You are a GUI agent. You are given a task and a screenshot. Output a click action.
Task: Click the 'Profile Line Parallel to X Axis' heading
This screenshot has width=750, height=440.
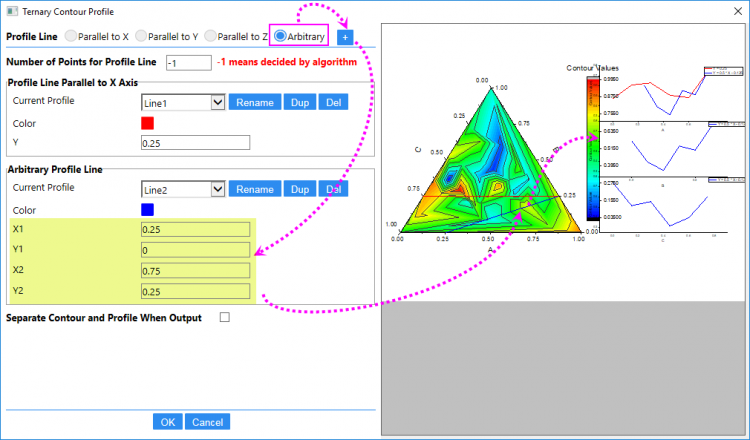coord(73,83)
